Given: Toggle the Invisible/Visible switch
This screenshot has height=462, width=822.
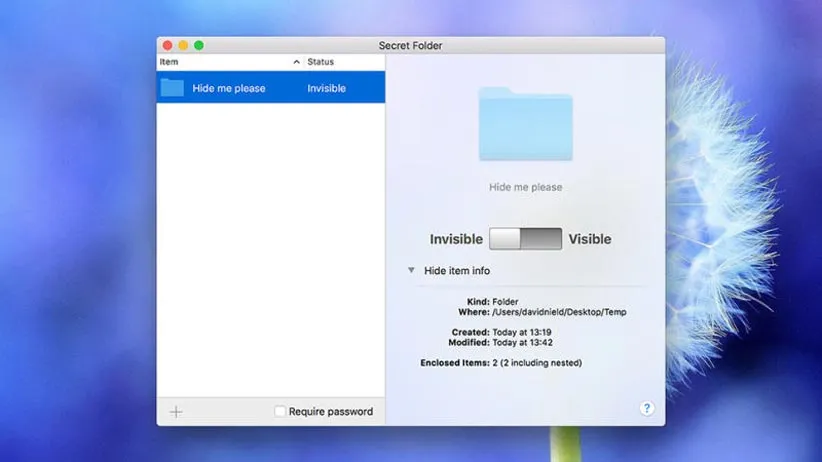Looking at the screenshot, I should click(525, 239).
